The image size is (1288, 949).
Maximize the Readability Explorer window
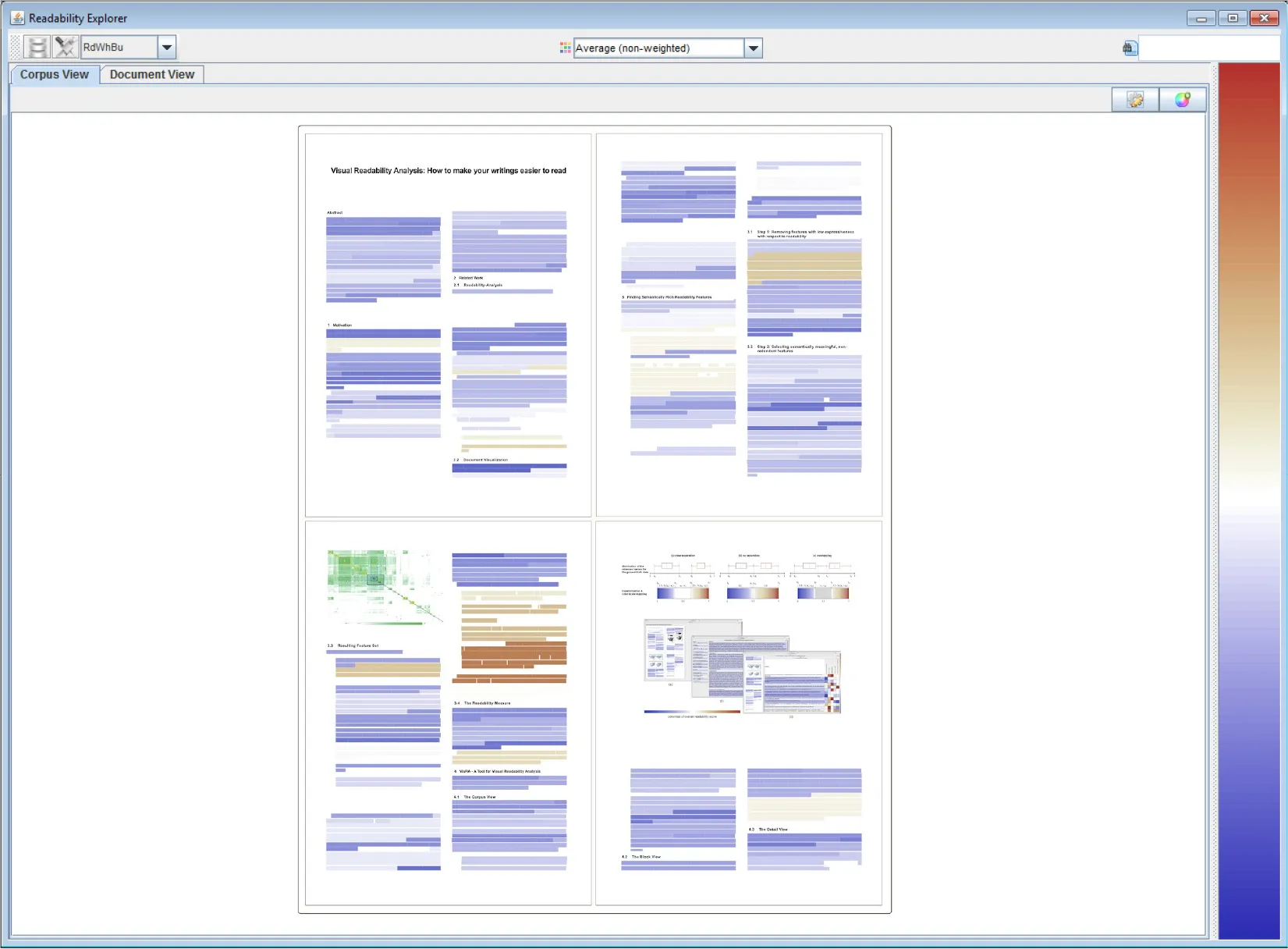tap(1233, 18)
